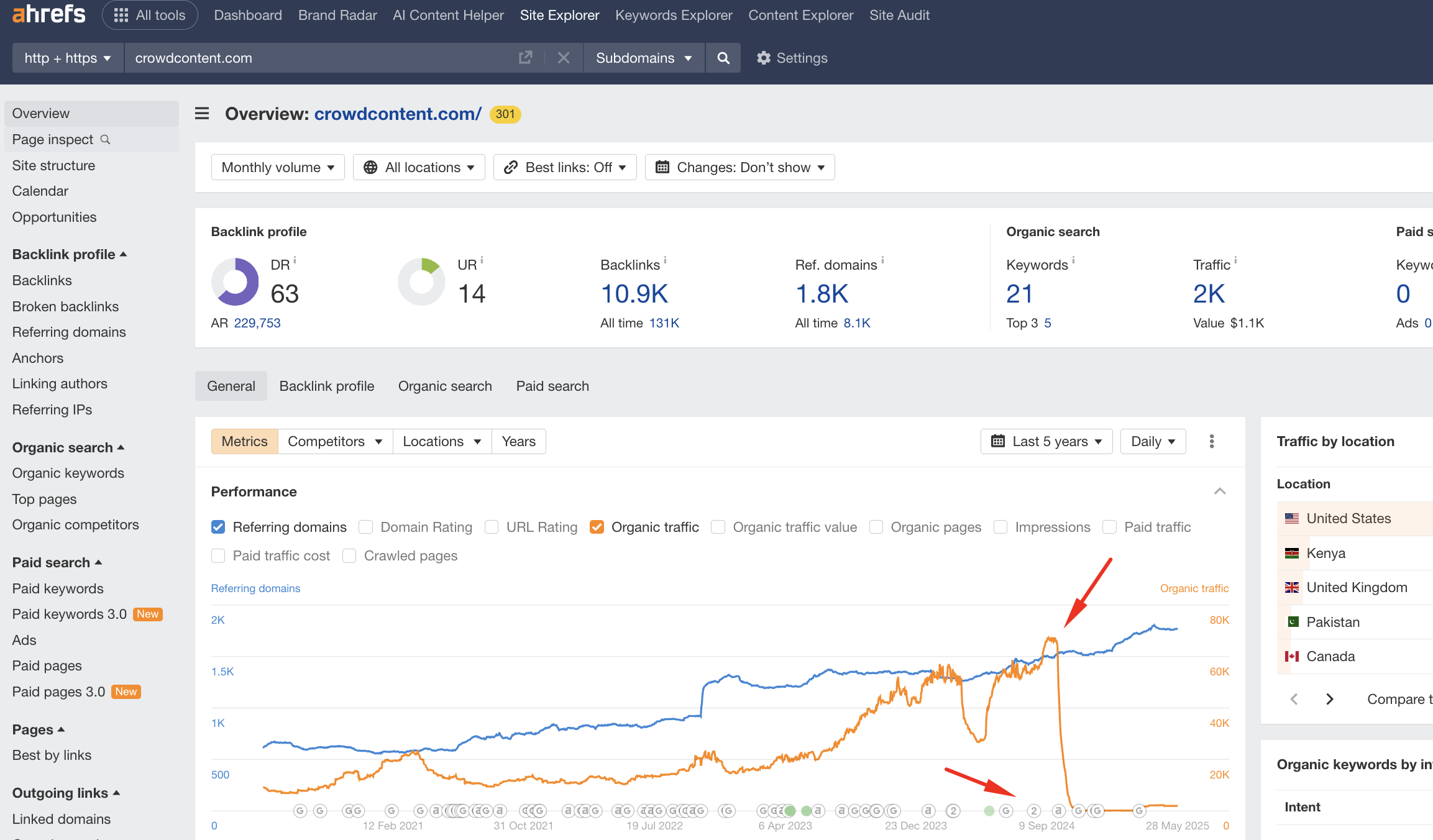Viewport: 1433px width, 840px height.
Task: Click the UR donut chart
Action: point(422,282)
